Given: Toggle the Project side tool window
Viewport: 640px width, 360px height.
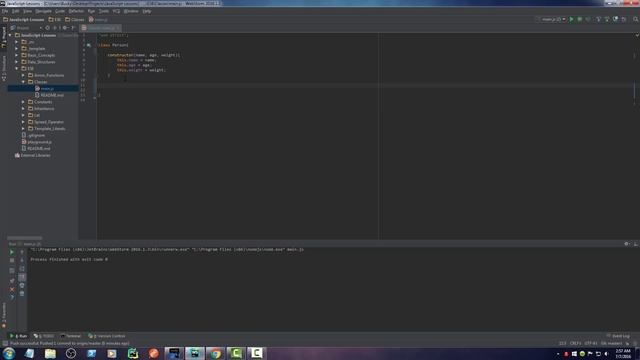Looking at the screenshot, I should tap(4, 38).
